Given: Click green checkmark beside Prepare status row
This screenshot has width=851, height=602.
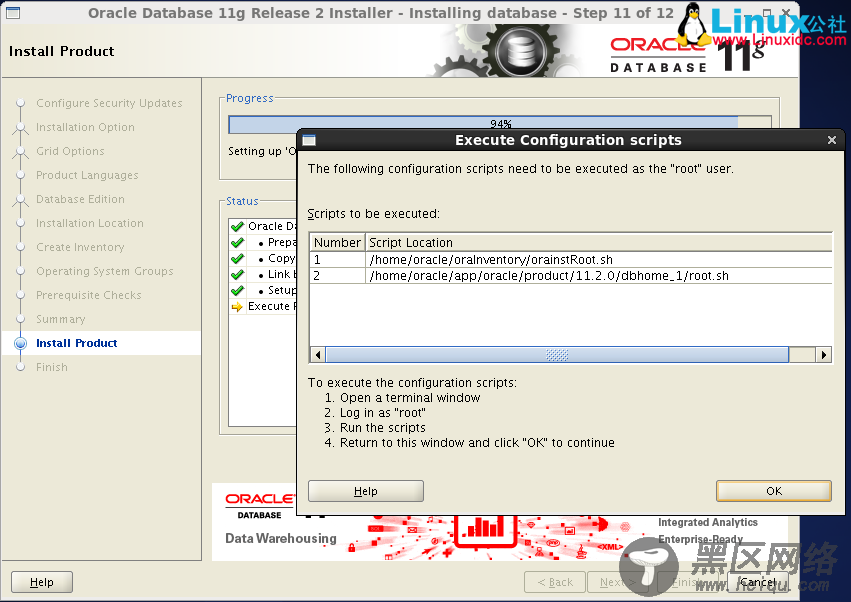Looking at the screenshot, I should point(237,243).
